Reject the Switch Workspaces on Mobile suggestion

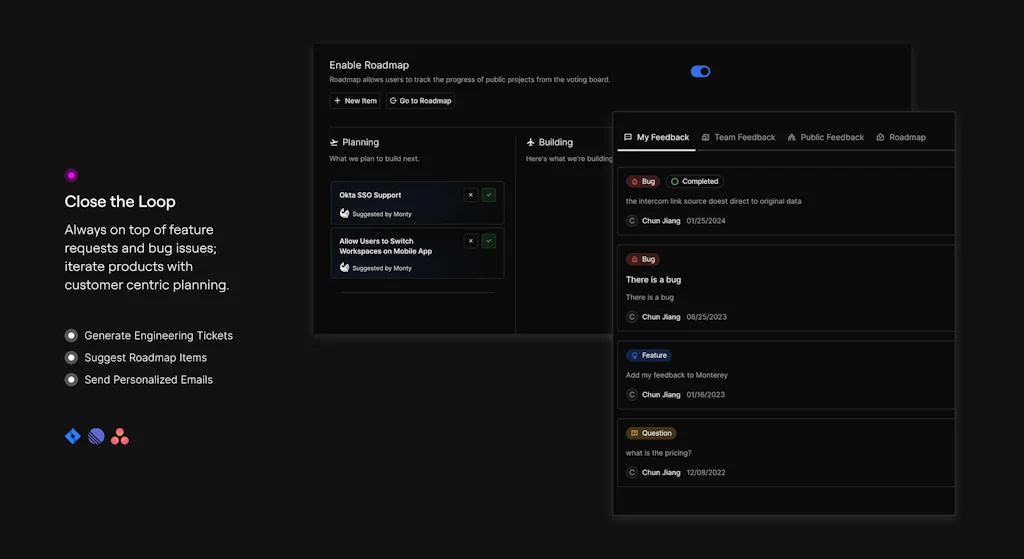[x=470, y=241]
